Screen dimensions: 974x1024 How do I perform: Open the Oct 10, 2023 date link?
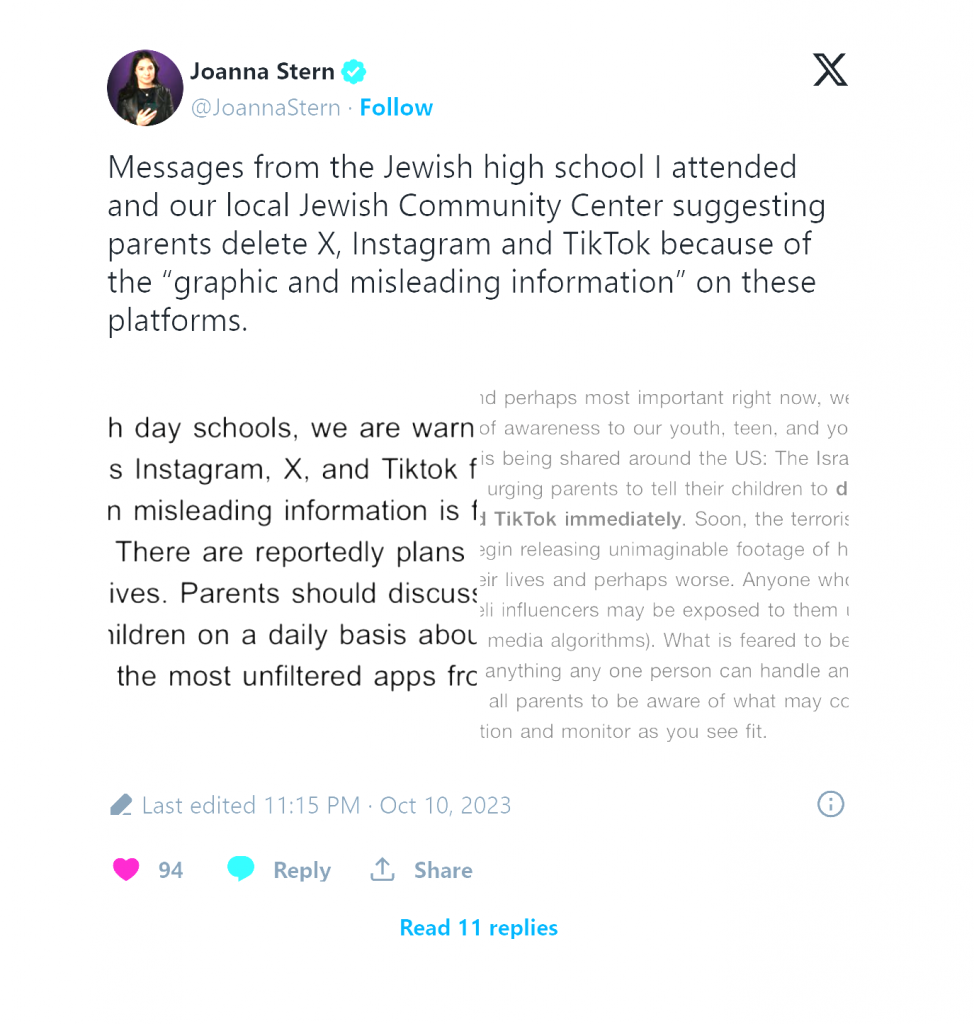[445, 805]
